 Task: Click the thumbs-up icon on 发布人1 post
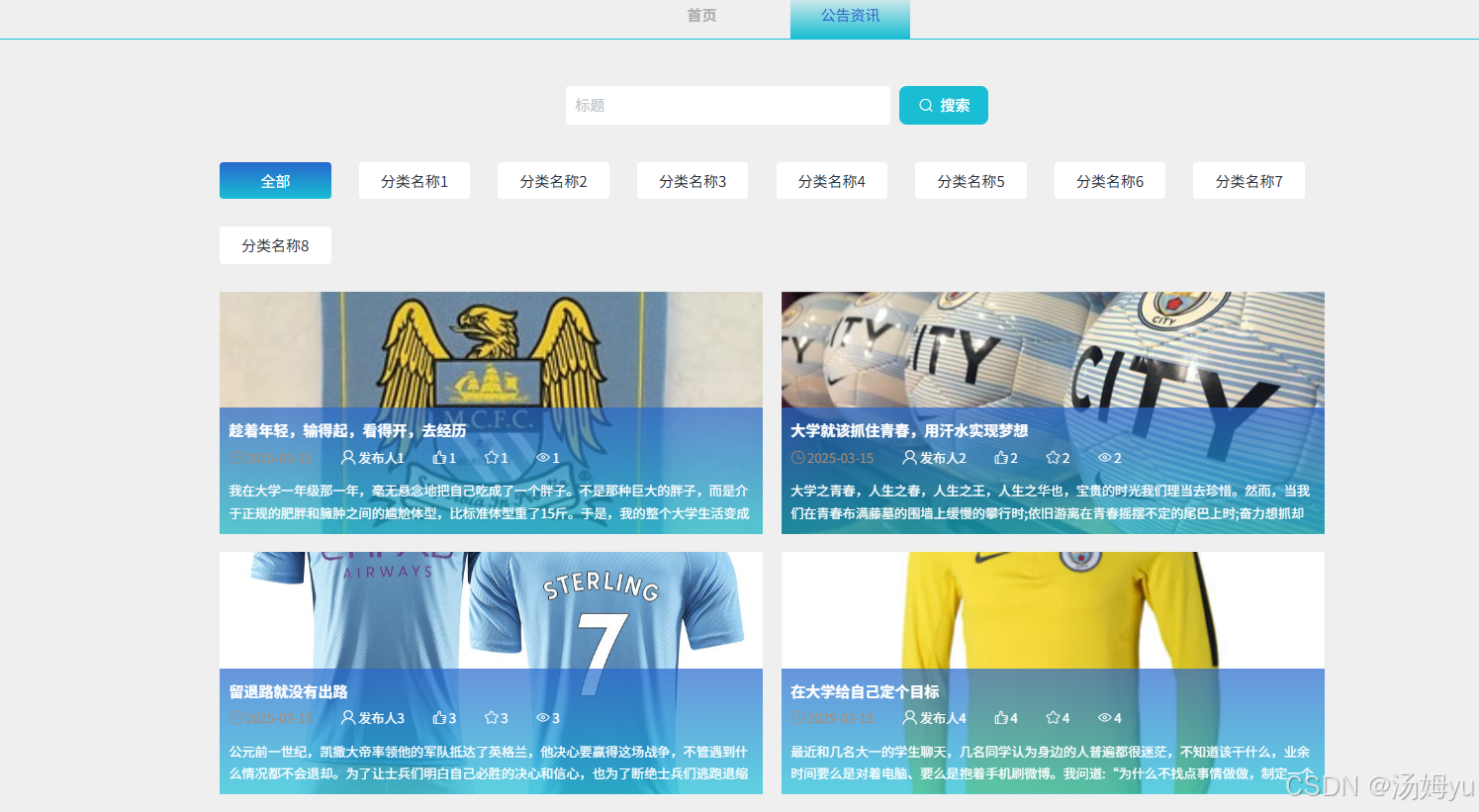pos(439,457)
